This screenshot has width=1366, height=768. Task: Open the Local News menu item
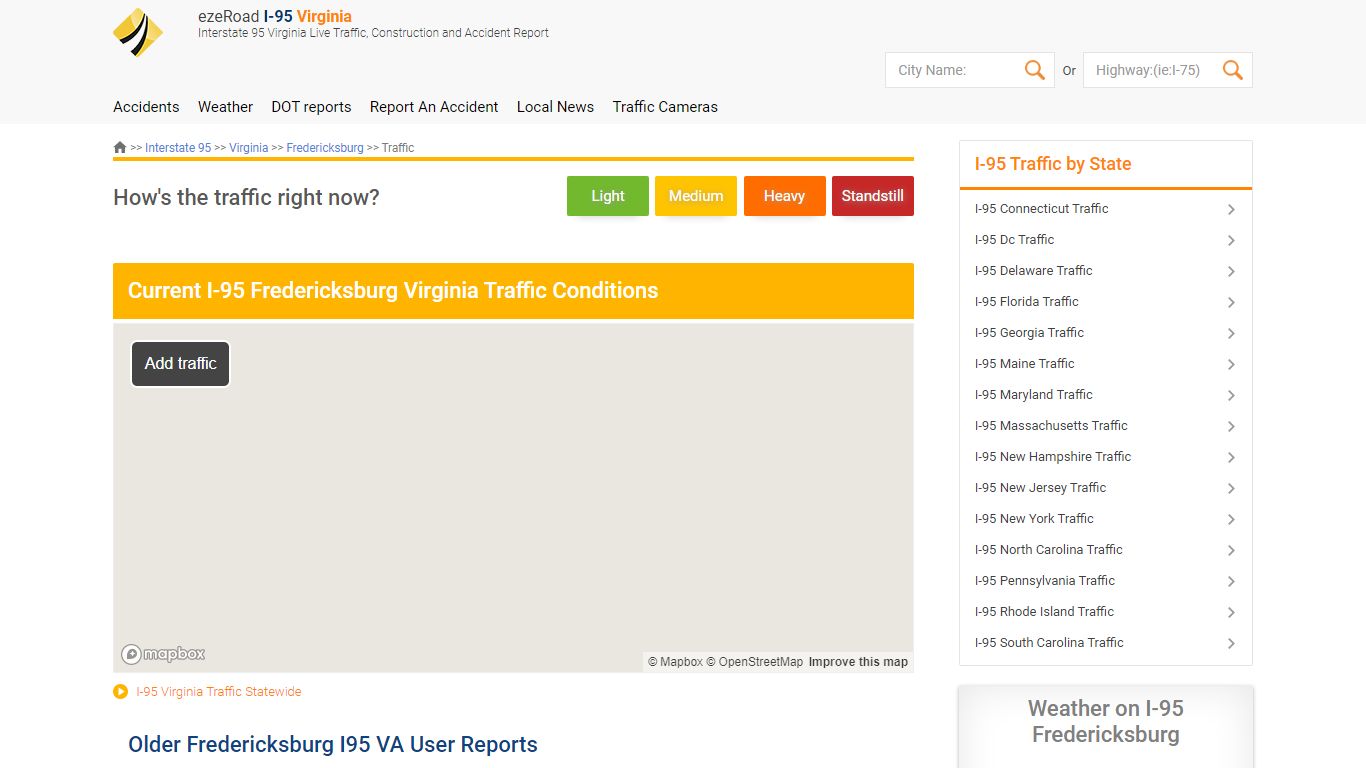click(x=555, y=107)
